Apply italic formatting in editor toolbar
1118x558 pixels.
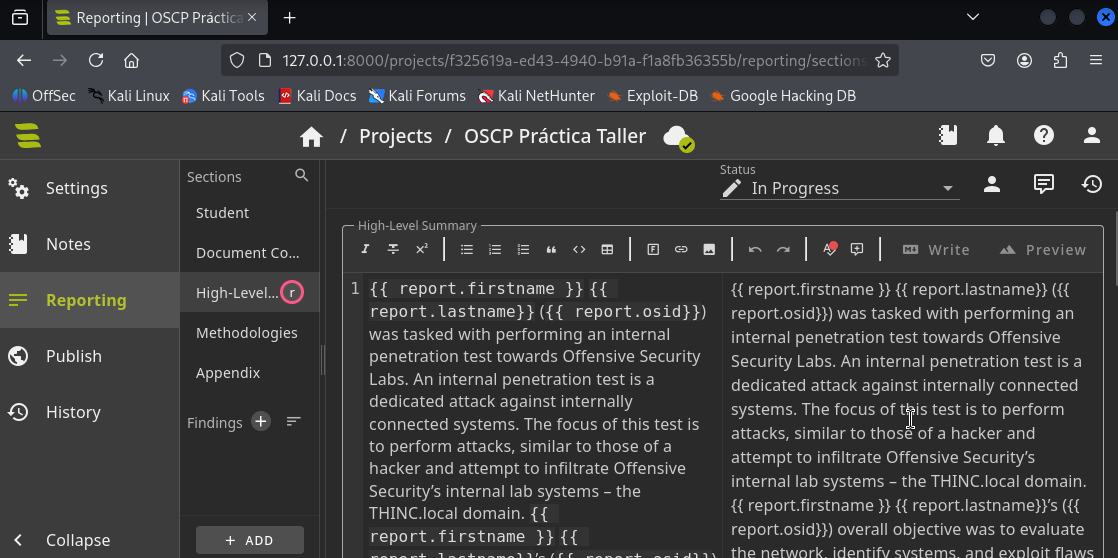365,249
